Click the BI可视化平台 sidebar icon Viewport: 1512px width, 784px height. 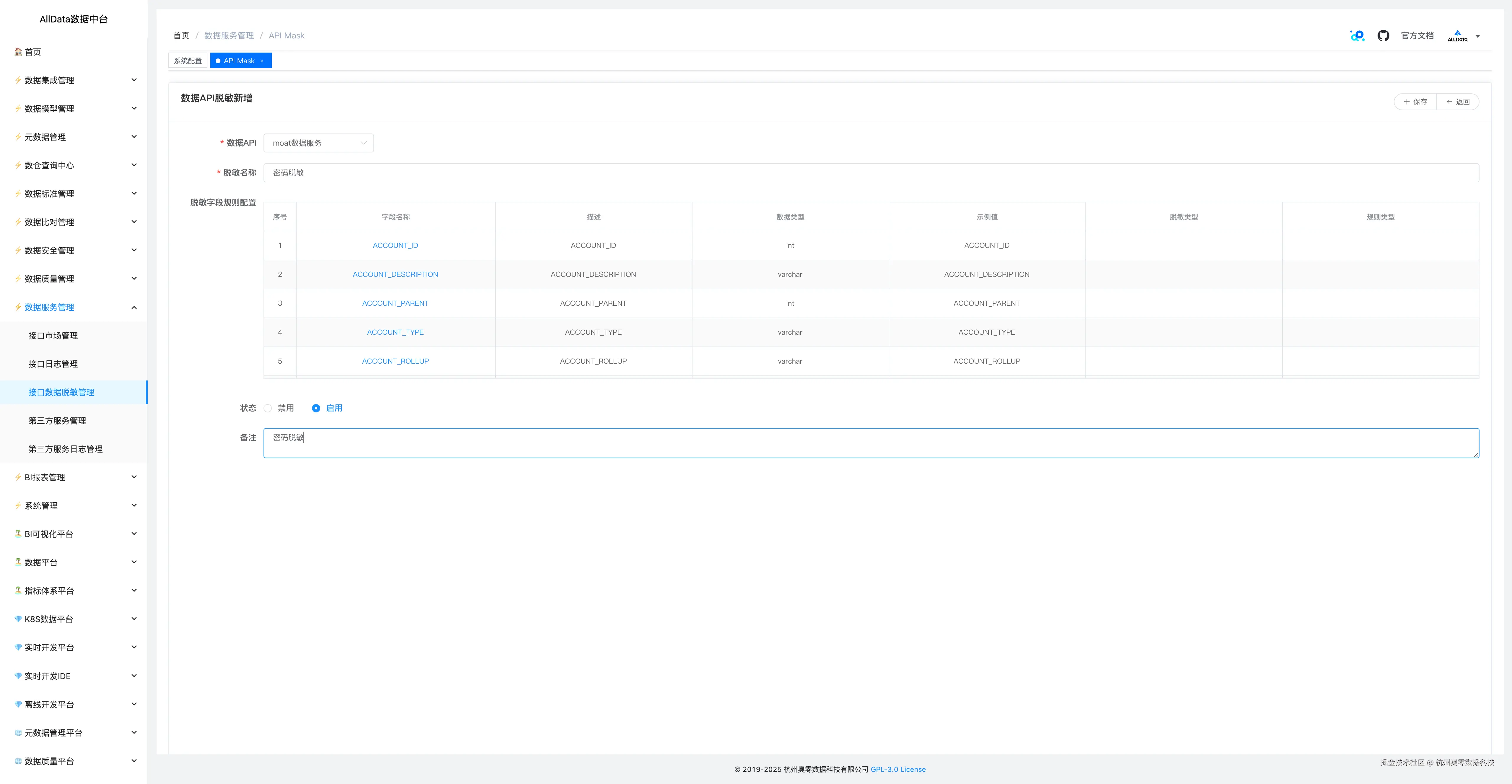click(18, 534)
